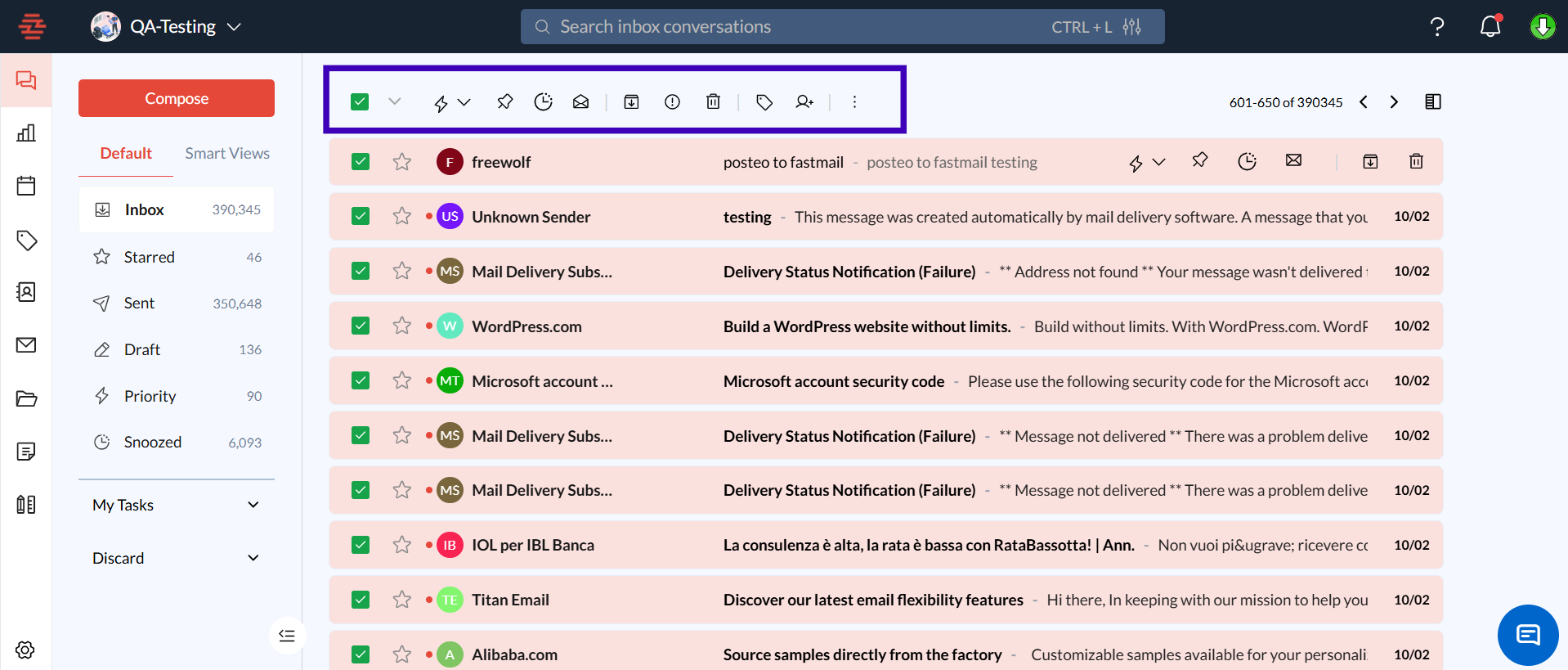Click the Compose button
The width and height of the screenshot is (1568, 670).
click(x=177, y=98)
